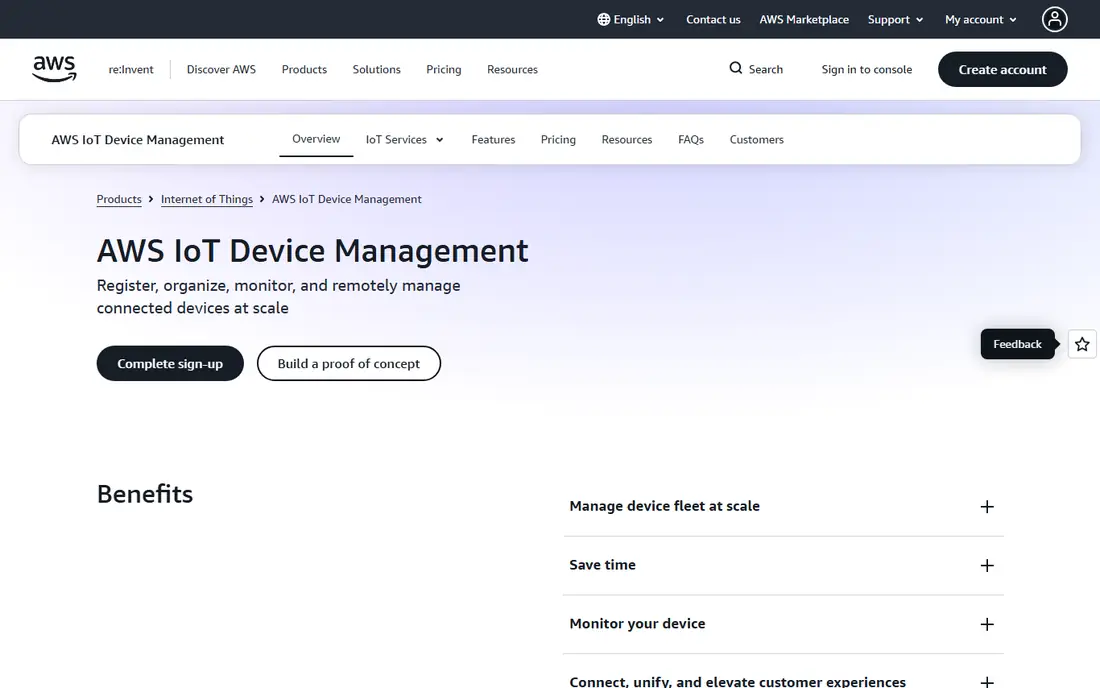Follow the Internet of Things breadcrumb
This screenshot has height=688, width=1100.
pyautogui.click(x=207, y=199)
